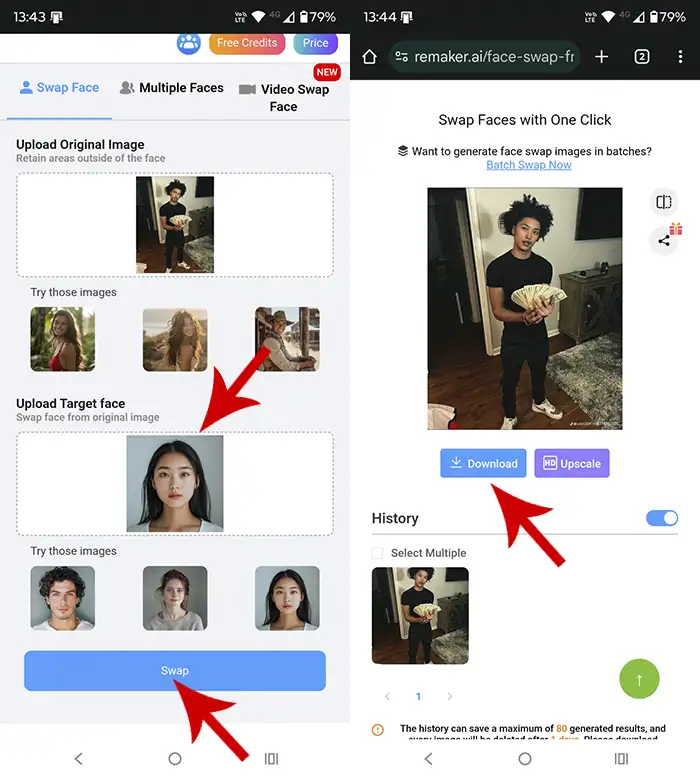Tap the green scroll-to-top arrow button
This screenshot has height=778, width=700.
point(639,679)
